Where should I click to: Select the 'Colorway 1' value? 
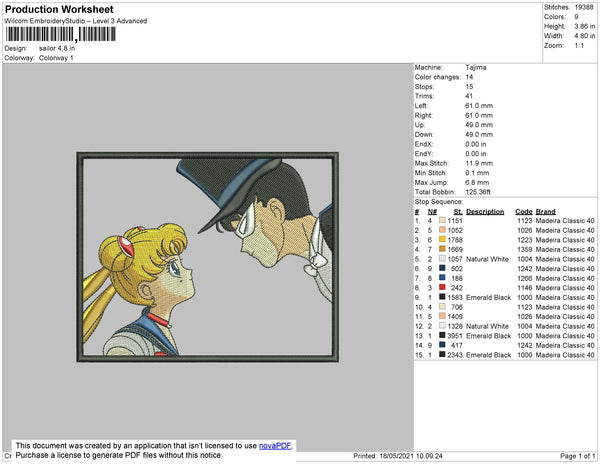pos(56,58)
